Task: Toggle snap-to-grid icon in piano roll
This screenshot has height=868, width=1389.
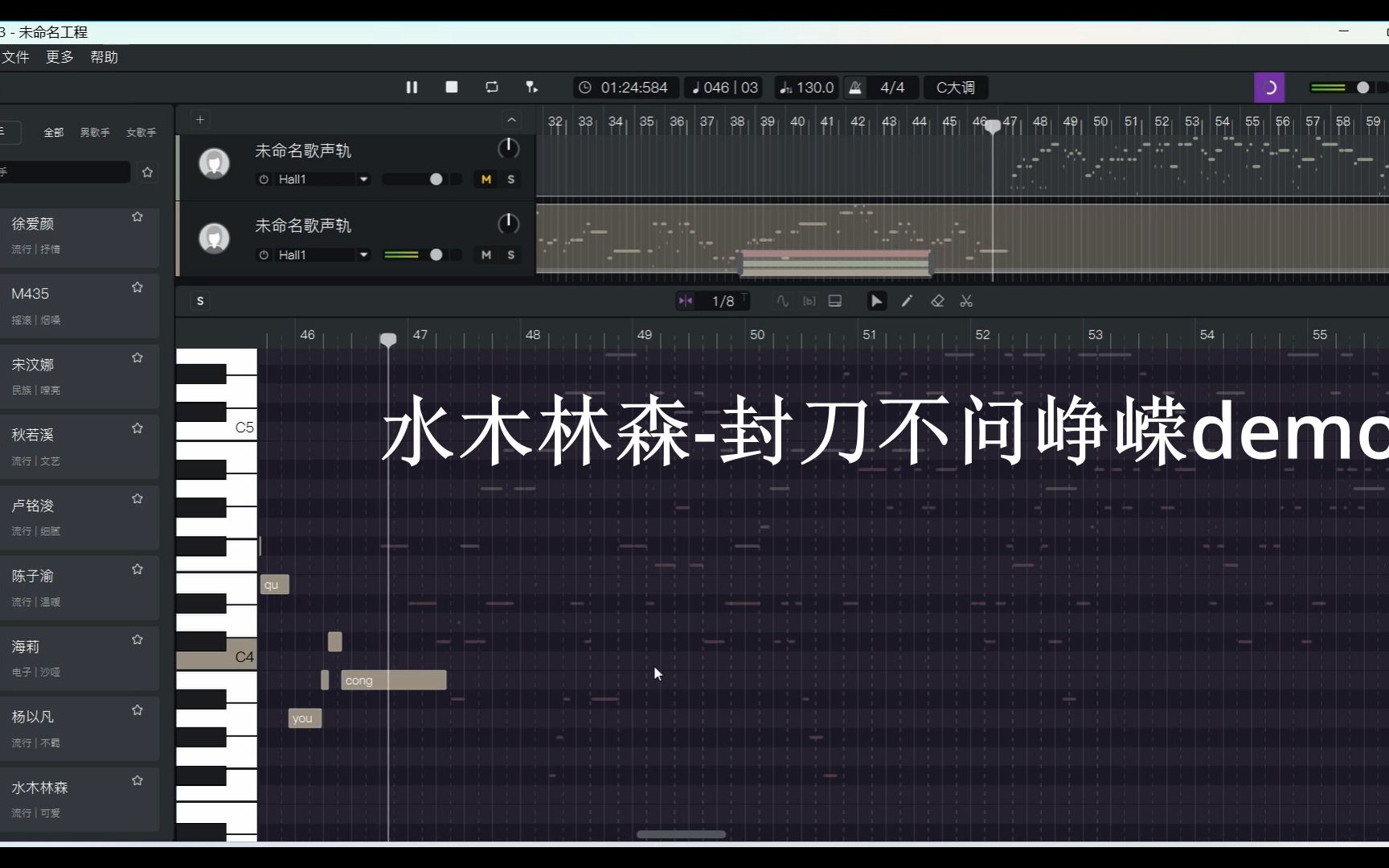Action: pos(686,301)
